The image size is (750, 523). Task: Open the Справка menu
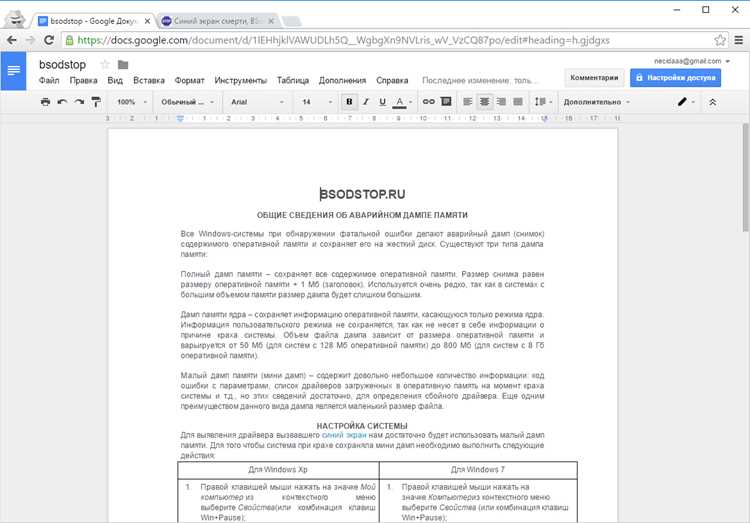392,80
